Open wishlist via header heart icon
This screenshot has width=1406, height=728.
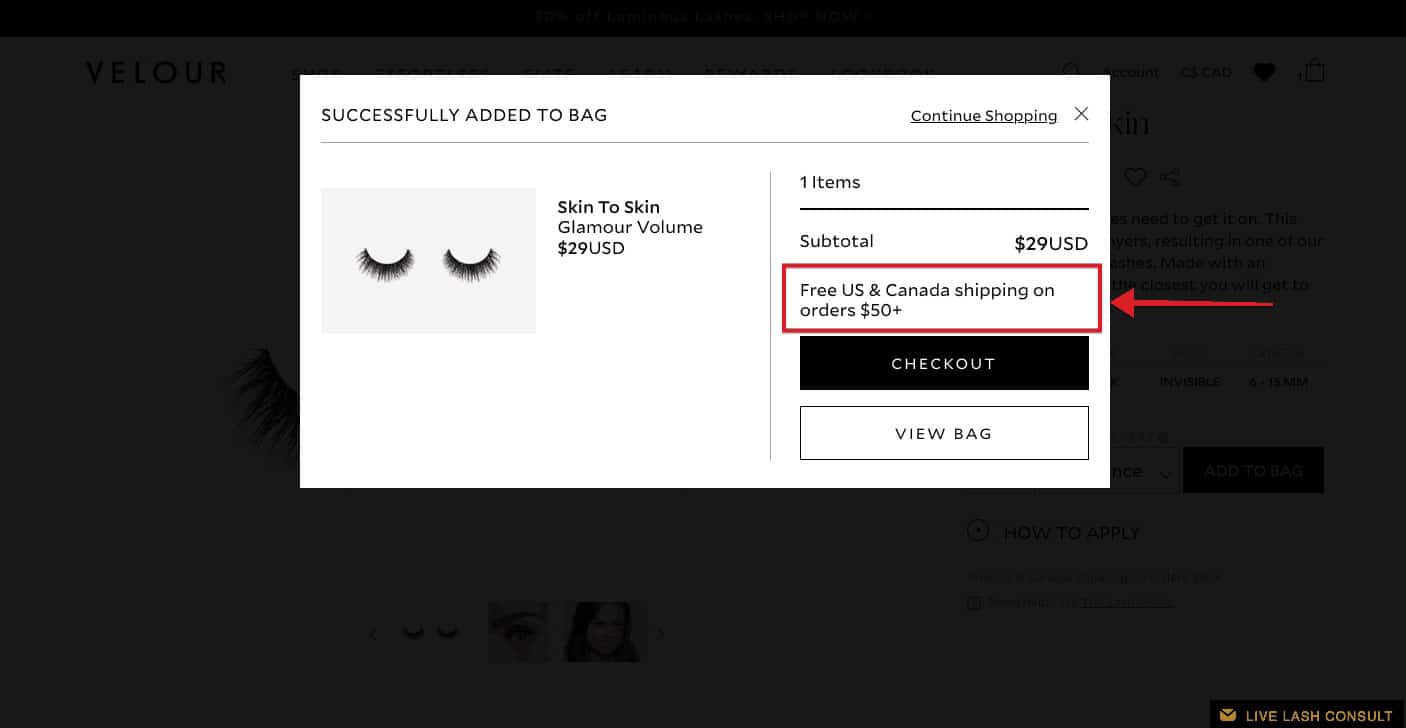coord(1264,72)
